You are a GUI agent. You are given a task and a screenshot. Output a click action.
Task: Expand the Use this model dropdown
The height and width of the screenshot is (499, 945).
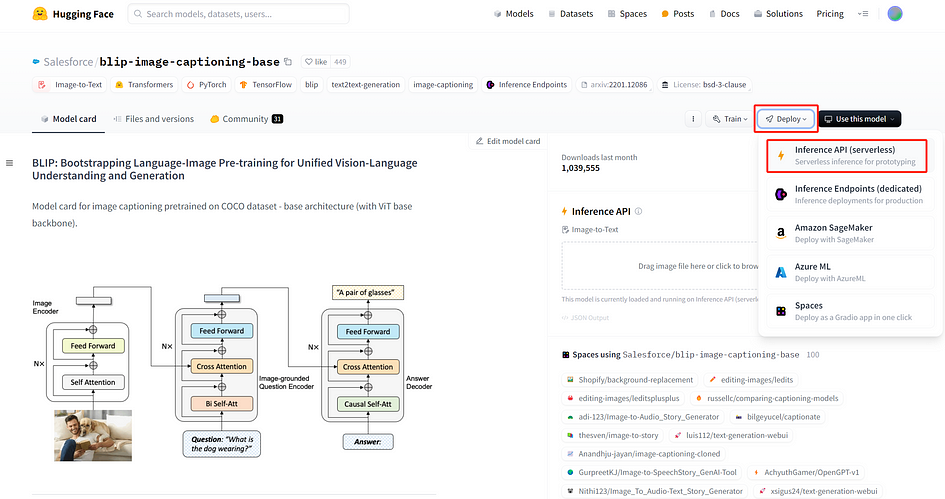(859, 119)
